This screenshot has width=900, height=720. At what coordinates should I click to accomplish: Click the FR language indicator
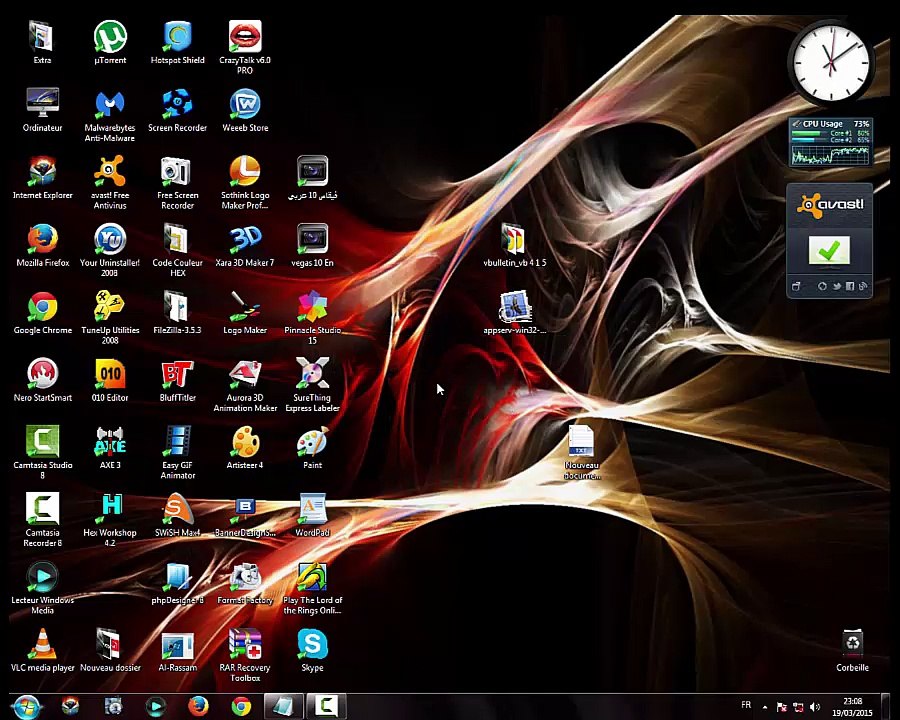click(x=746, y=704)
